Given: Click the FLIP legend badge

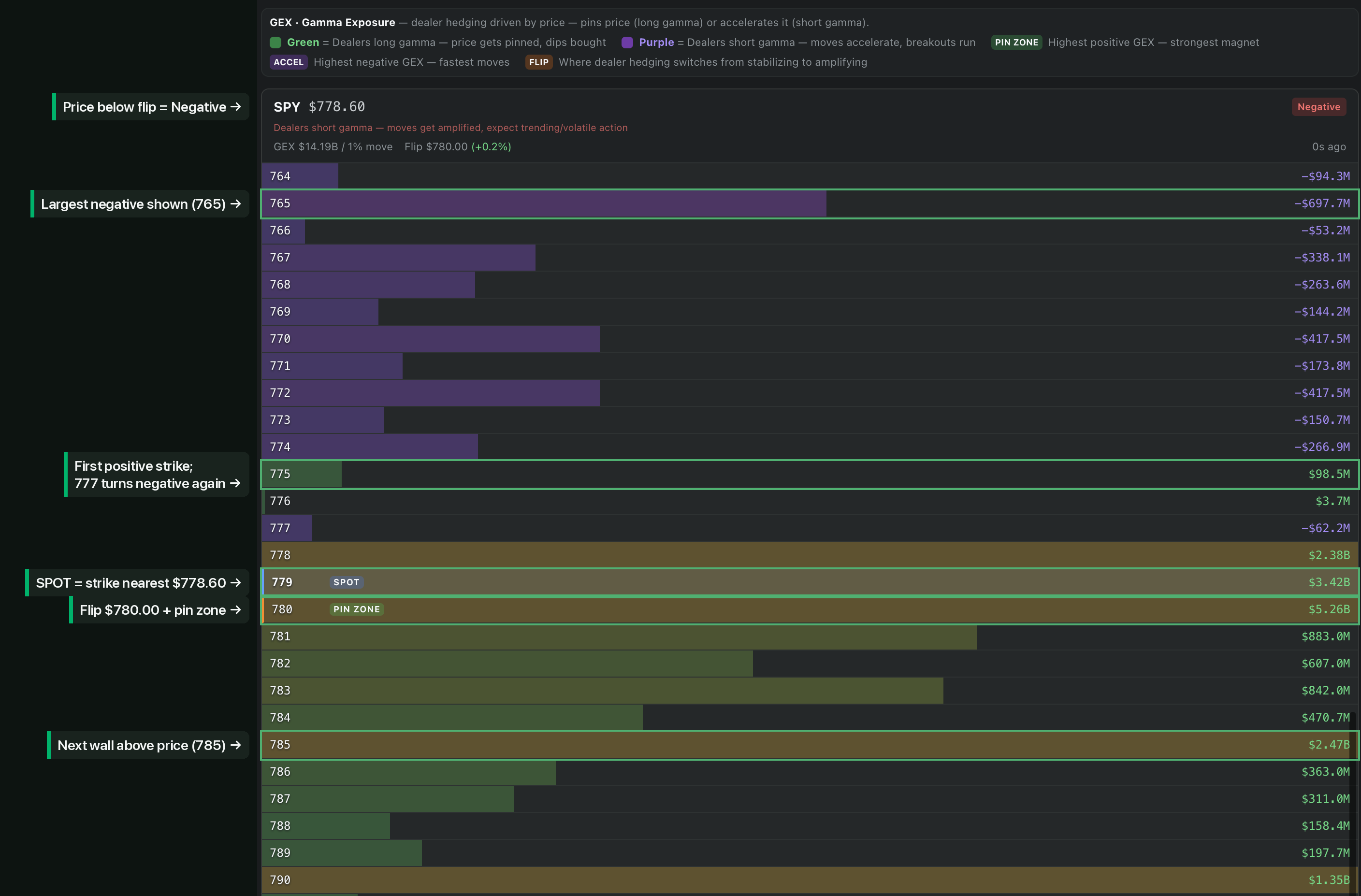Looking at the screenshot, I should (539, 62).
